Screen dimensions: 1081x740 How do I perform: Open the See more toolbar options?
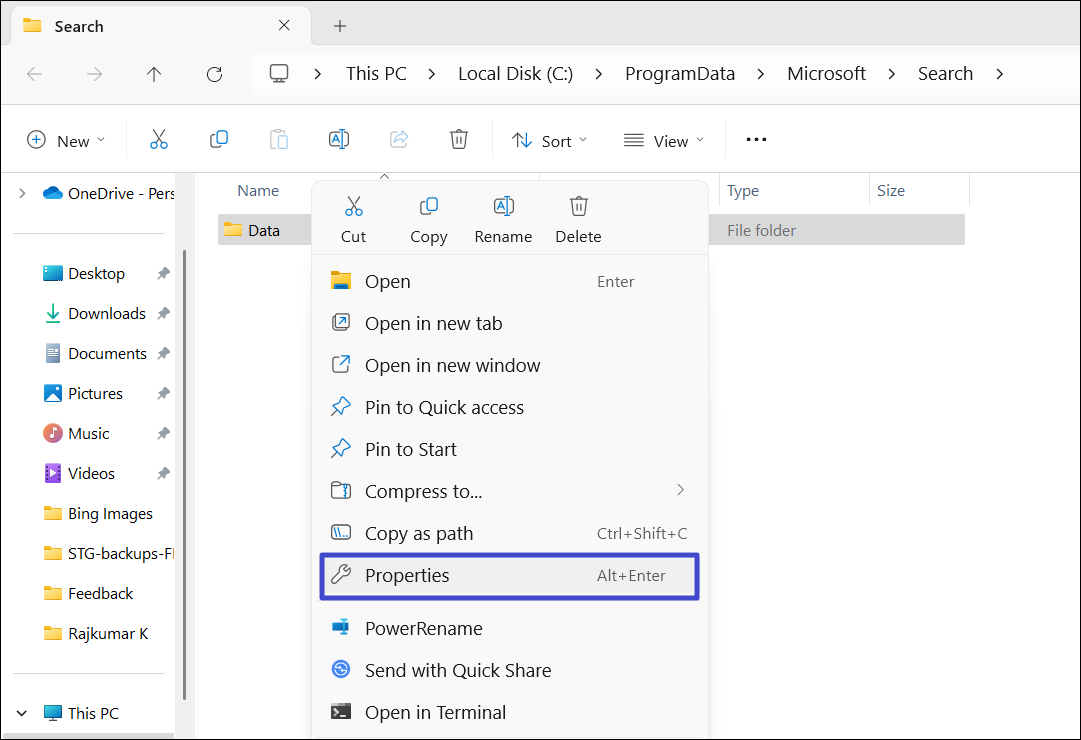click(756, 140)
